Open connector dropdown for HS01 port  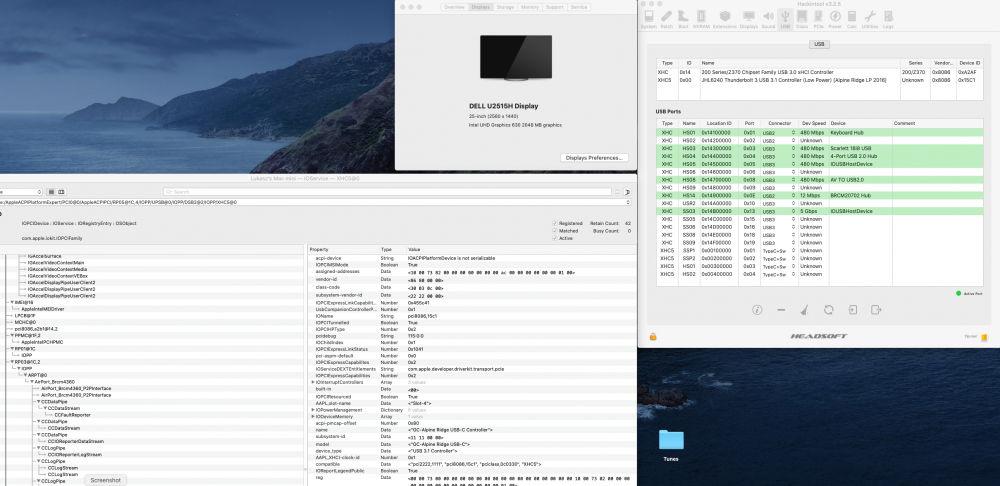point(778,133)
